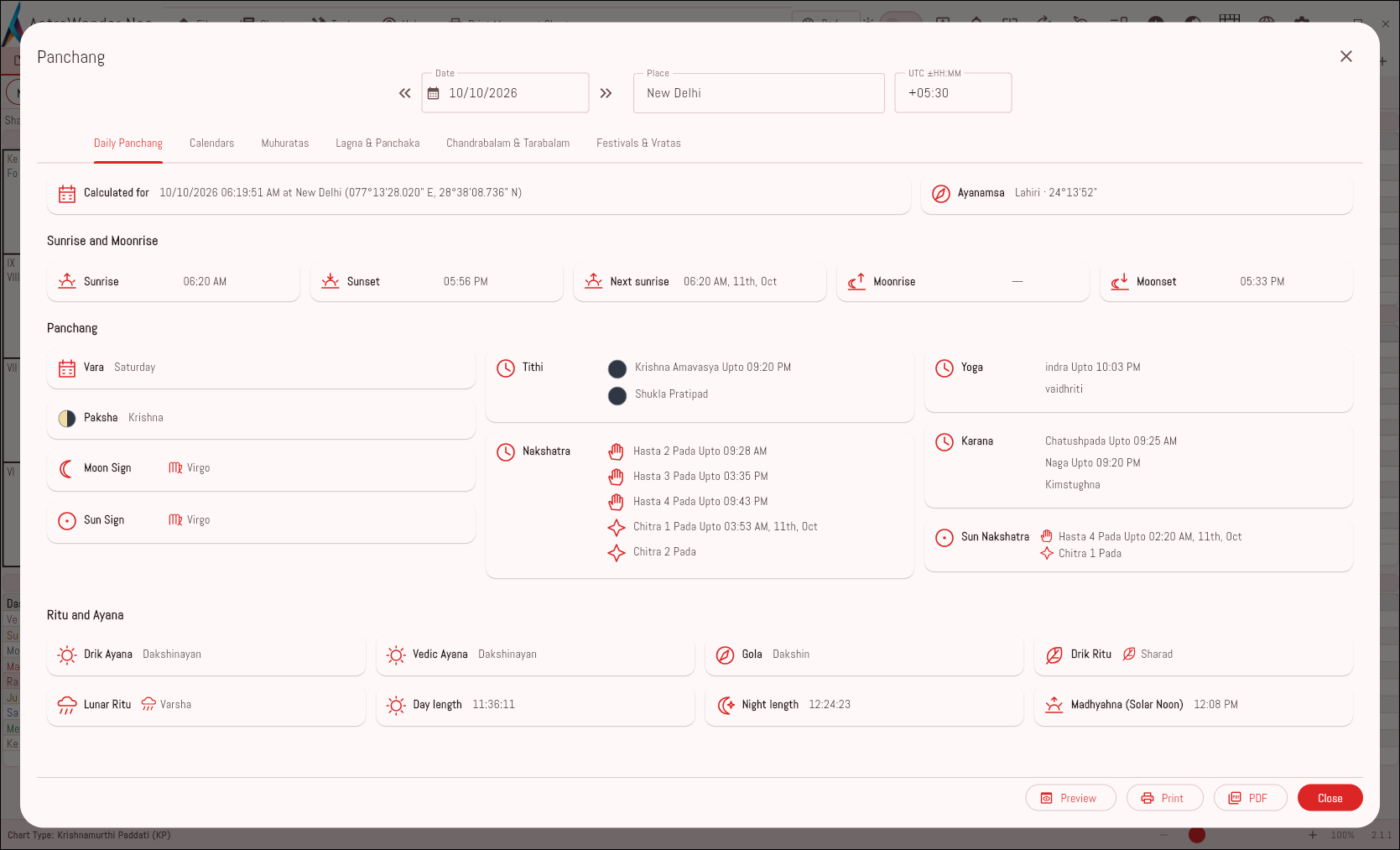Click the Night length moon icon
Screen dimensions: 1400x850
pos(726,706)
